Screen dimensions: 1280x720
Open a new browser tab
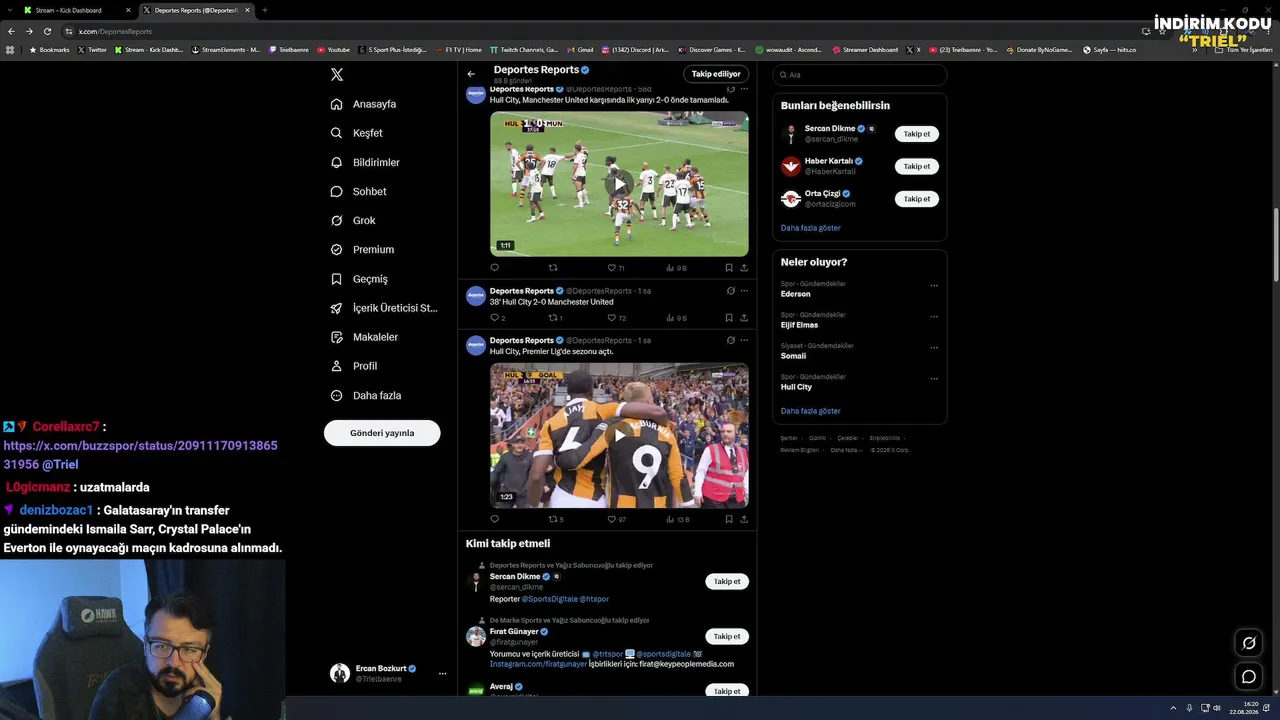click(264, 10)
